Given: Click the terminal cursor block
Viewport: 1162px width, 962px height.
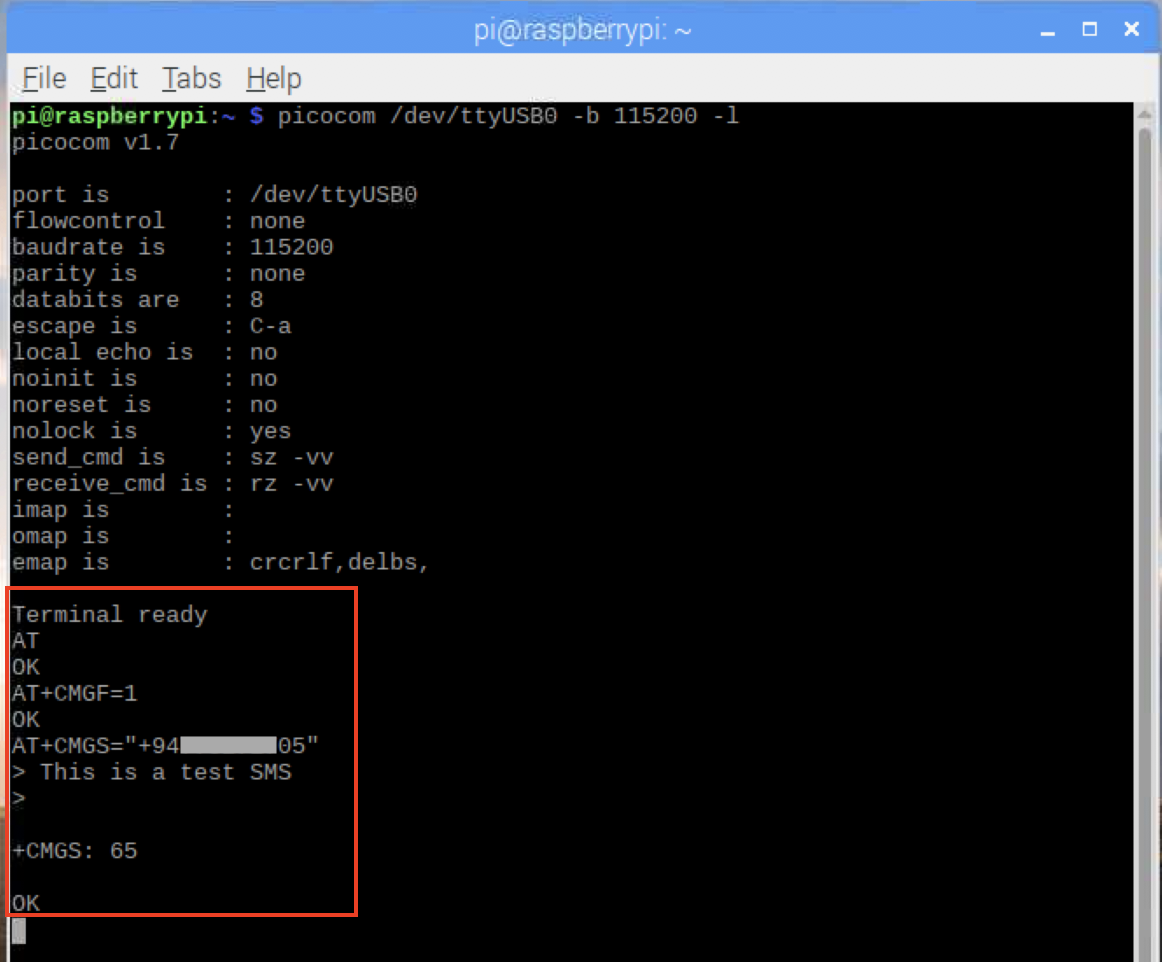Looking at the screenshot, I should pyautogui.click(x=19, y=931).
